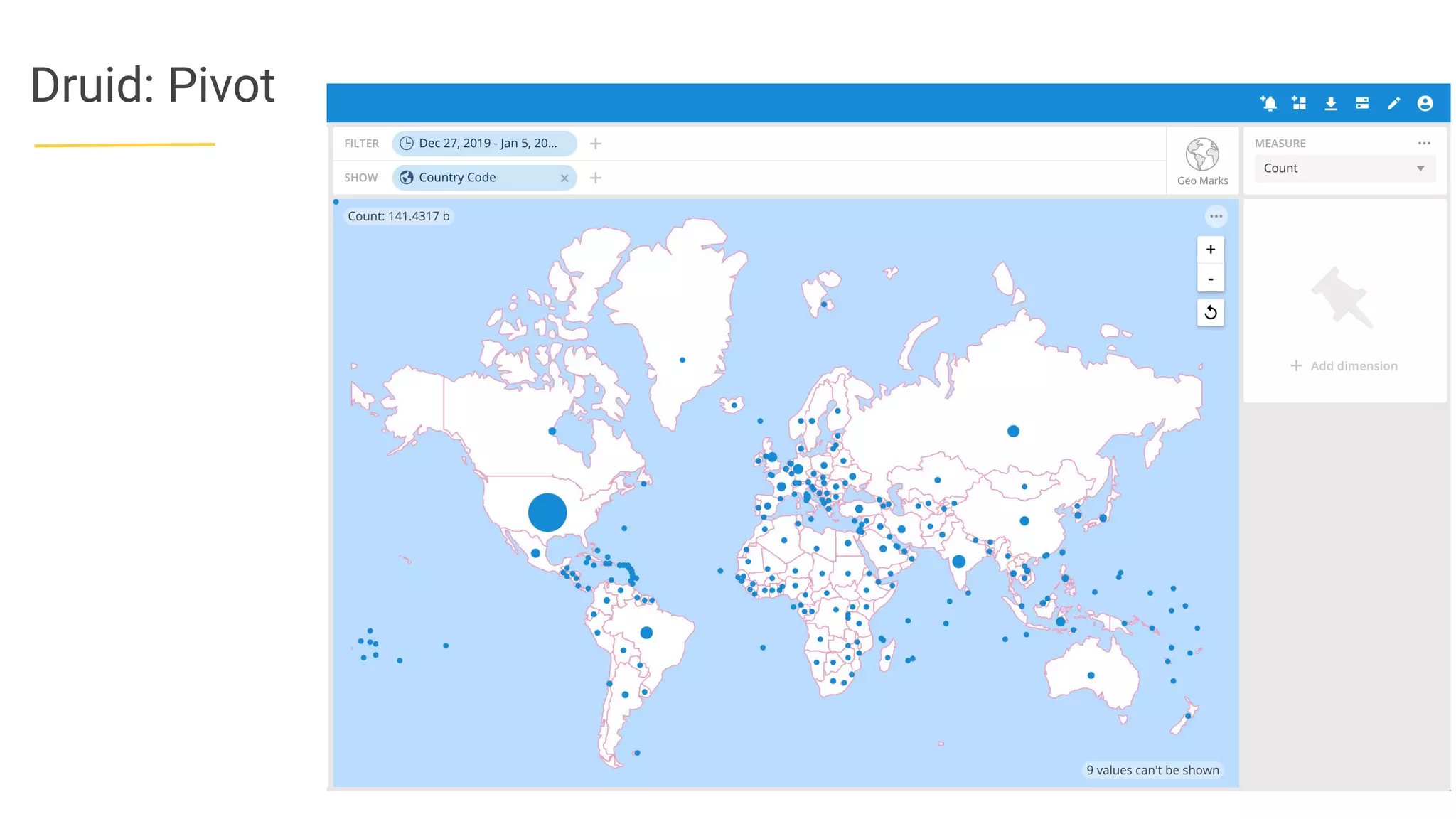
Task: Click the Country Code dimension pill
Action: (x=473, y=178)
